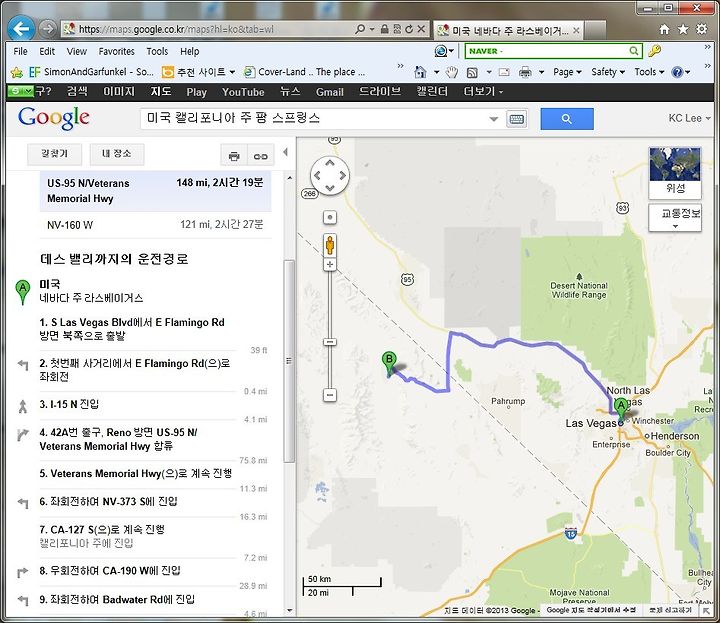Open the browser home page icon

pos(664,29)
